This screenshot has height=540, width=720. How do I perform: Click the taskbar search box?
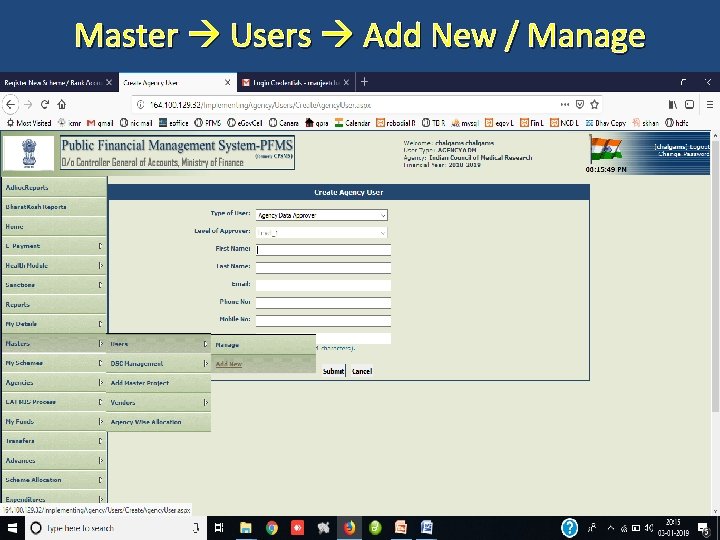[x=115, y=528]
